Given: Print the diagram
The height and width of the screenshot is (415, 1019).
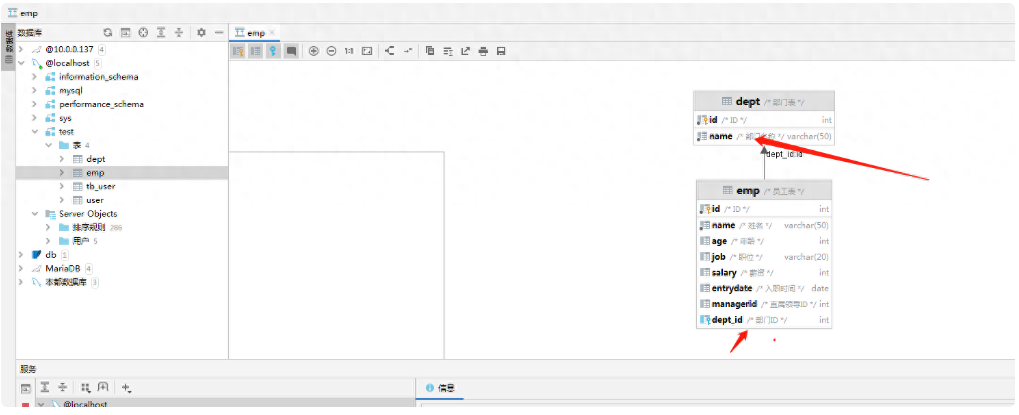Looking at the screenshot, I should click(x=483, y=51).
